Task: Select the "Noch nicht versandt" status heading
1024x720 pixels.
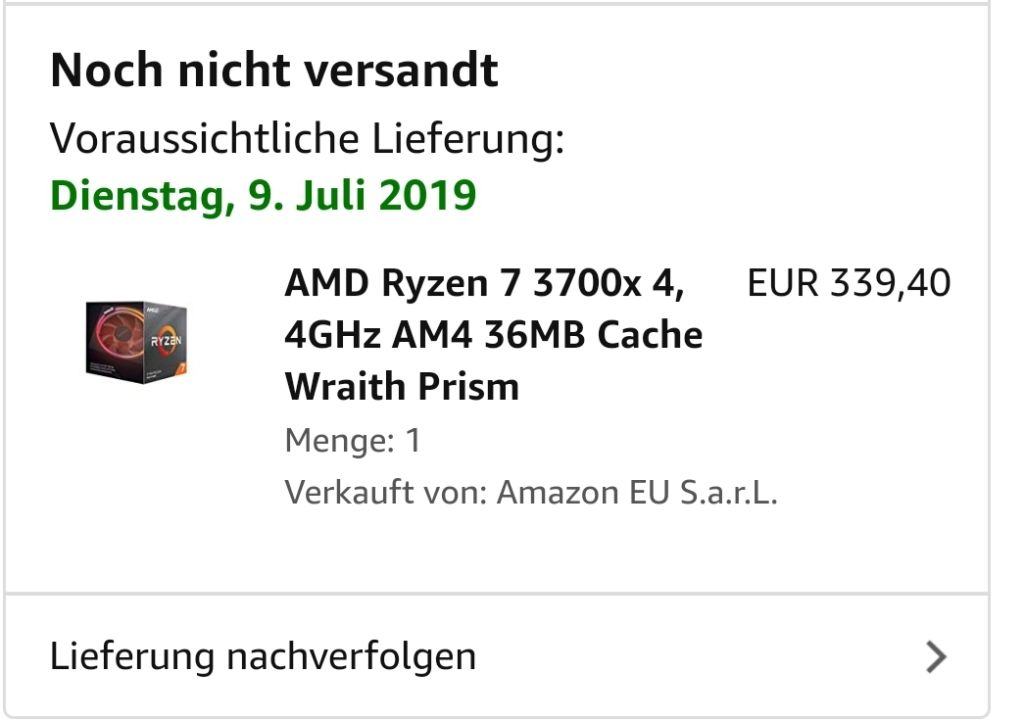Action: pos(273,71)
